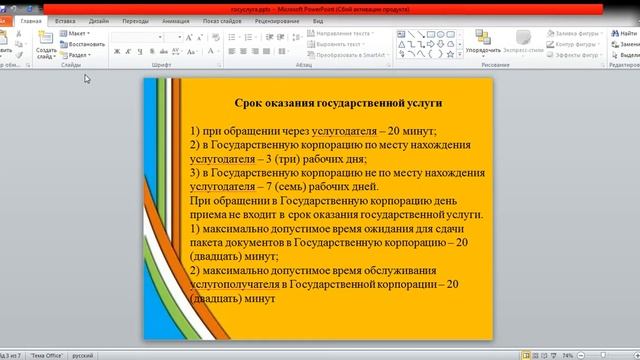This screenshot has height=360, width=640.
Task: Open the Главная ribbon tab
Action: (31, 21)
